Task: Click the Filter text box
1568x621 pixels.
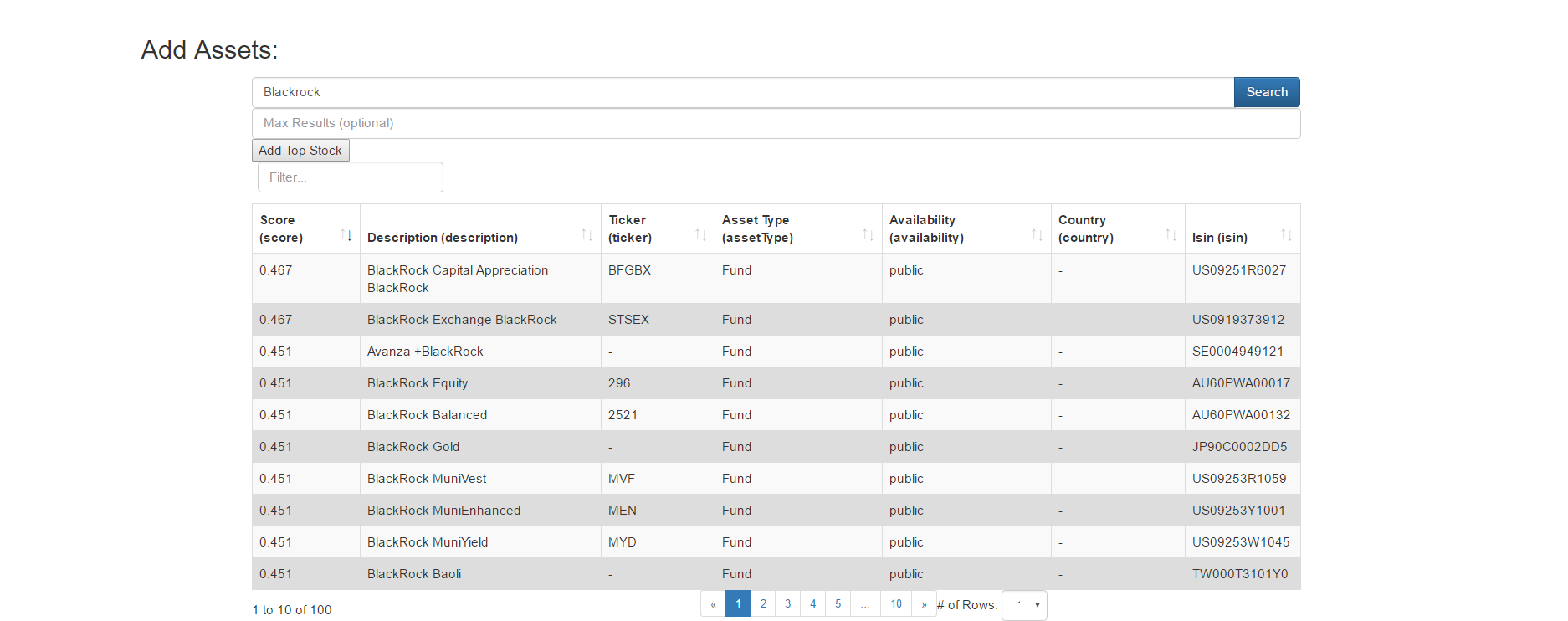Action: pyautogui.click(x=351, y=177)
